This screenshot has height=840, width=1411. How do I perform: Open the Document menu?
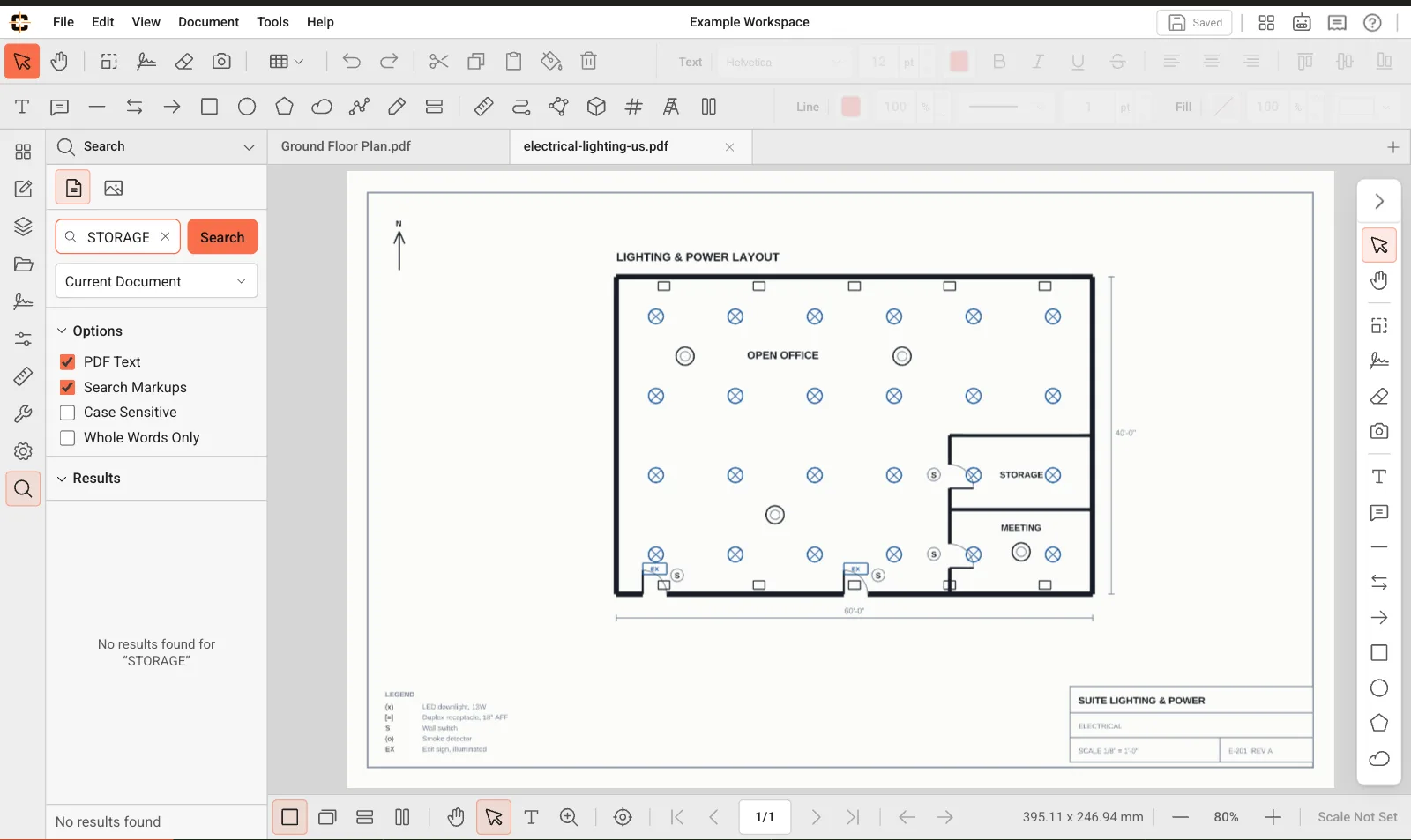(208, 22)
